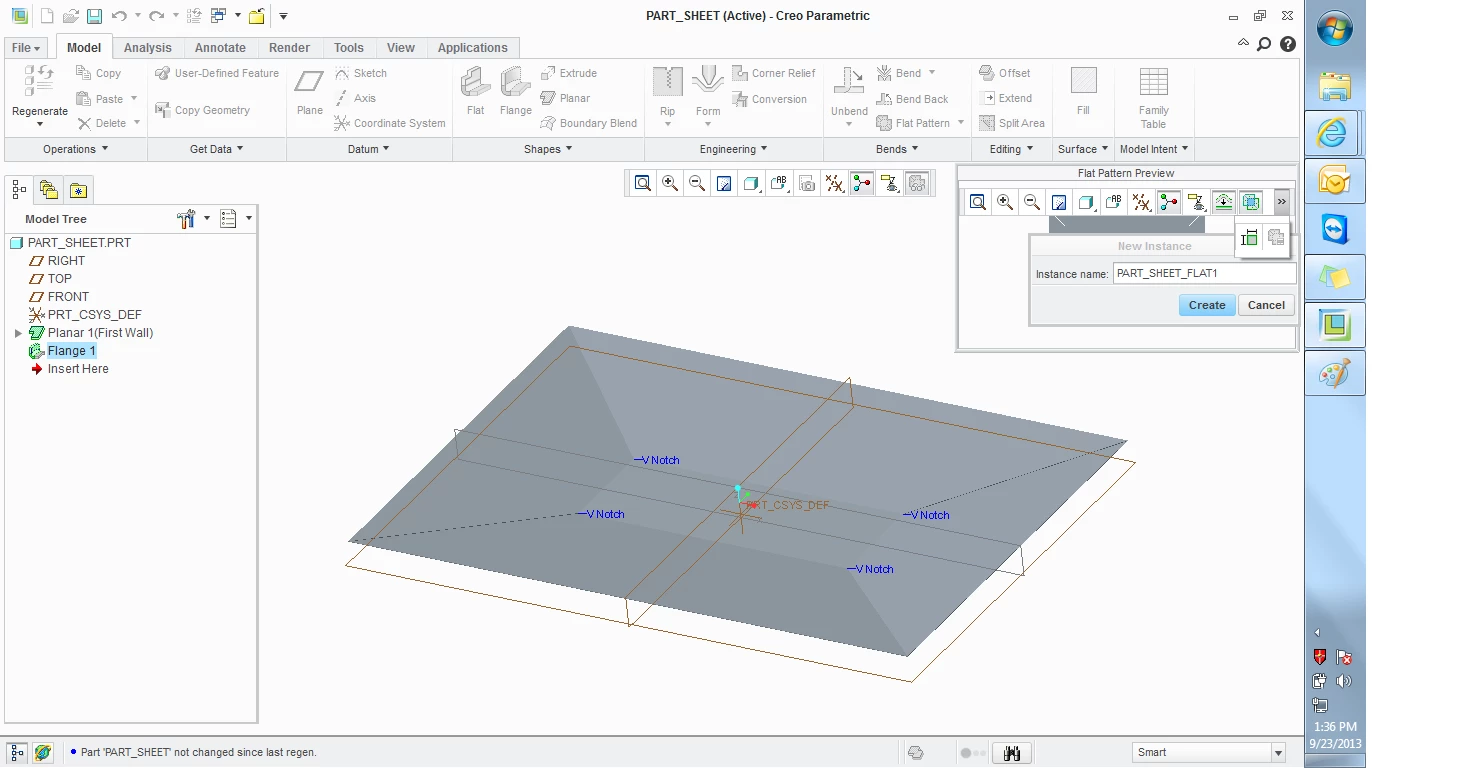Expand the Operations group dropdown
Image resolution: width=1460 pixels, height=768 pixels.
click(76, 149)
